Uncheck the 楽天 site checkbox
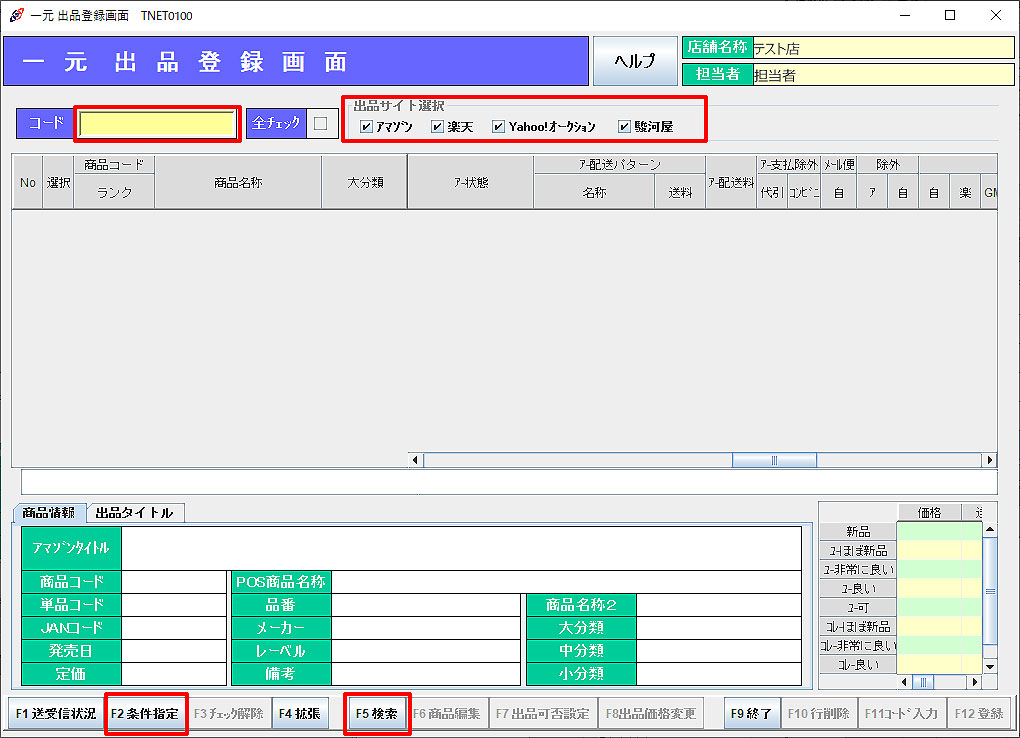 point(437,127)
